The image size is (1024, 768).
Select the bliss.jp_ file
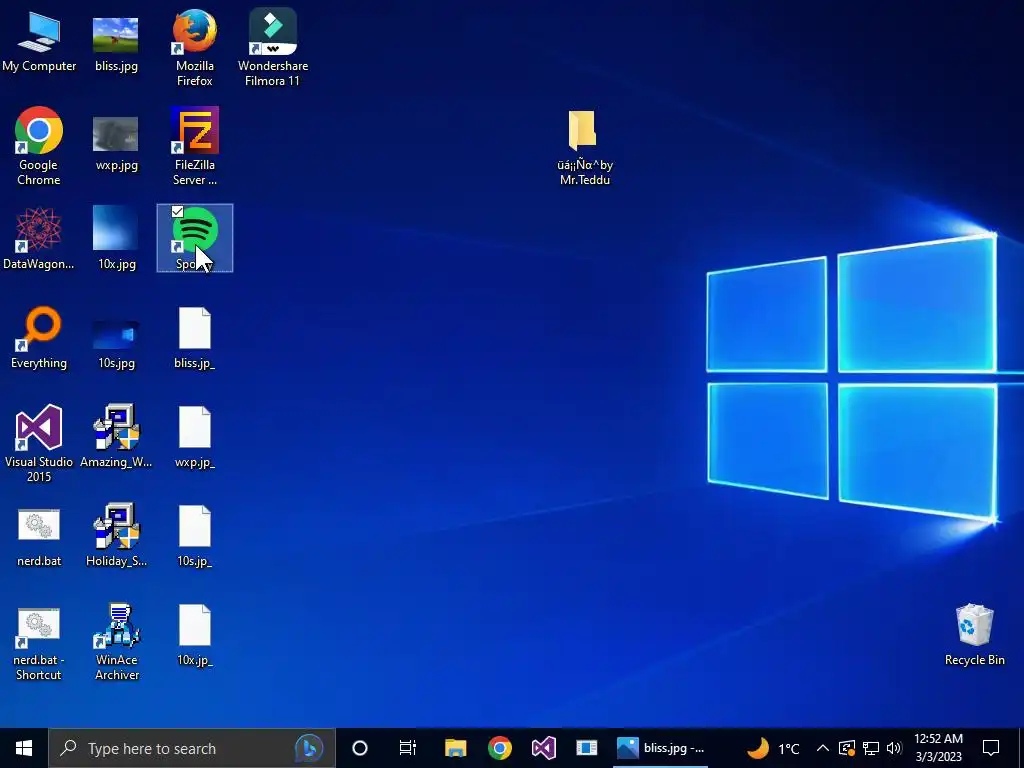pyautogui.click(x=195, y=337)
